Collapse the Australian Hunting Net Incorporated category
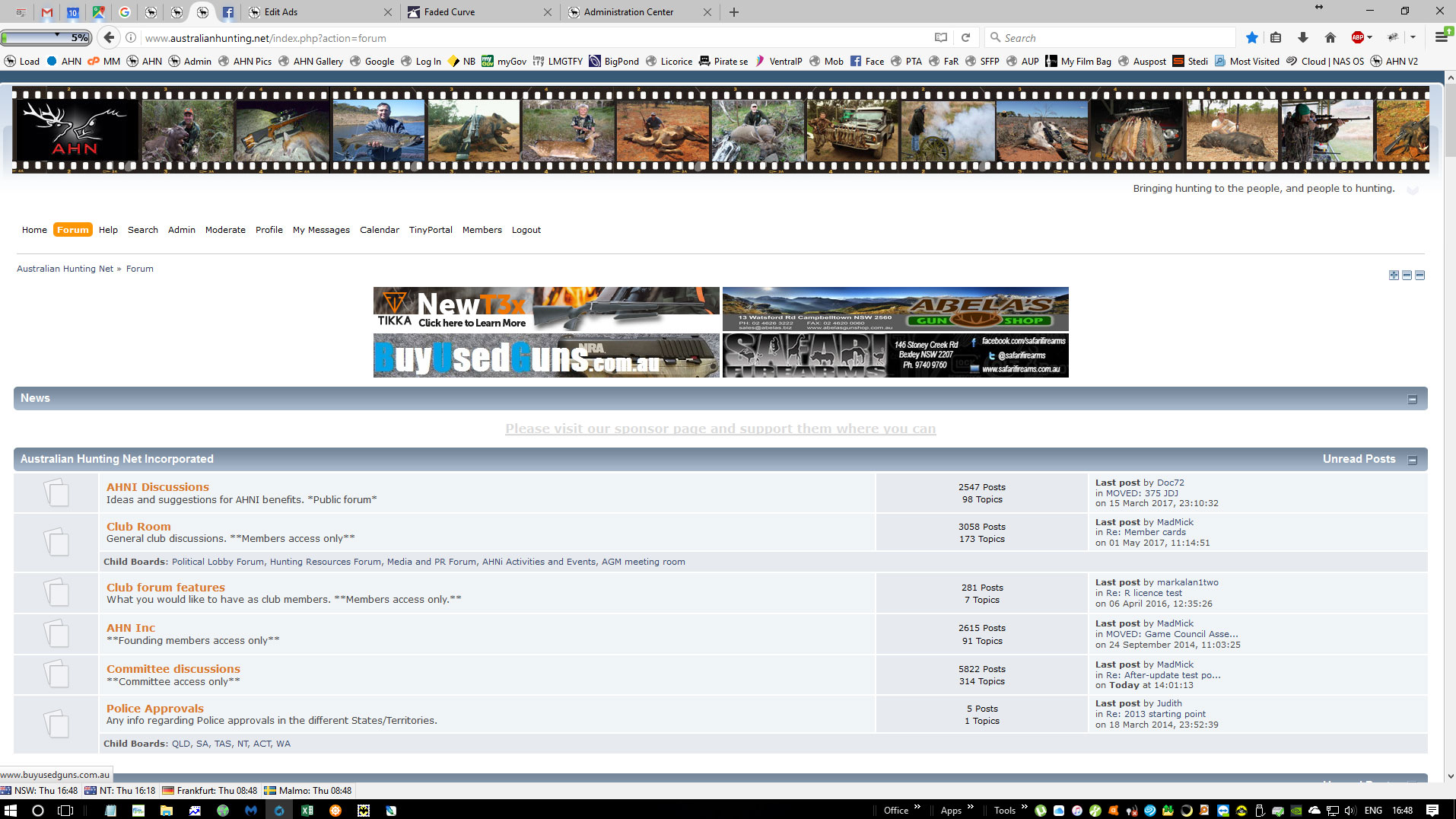Image resolution: width=1456 pixels, height=819 pixels. pyautogui.click(x=1412, y=460)
